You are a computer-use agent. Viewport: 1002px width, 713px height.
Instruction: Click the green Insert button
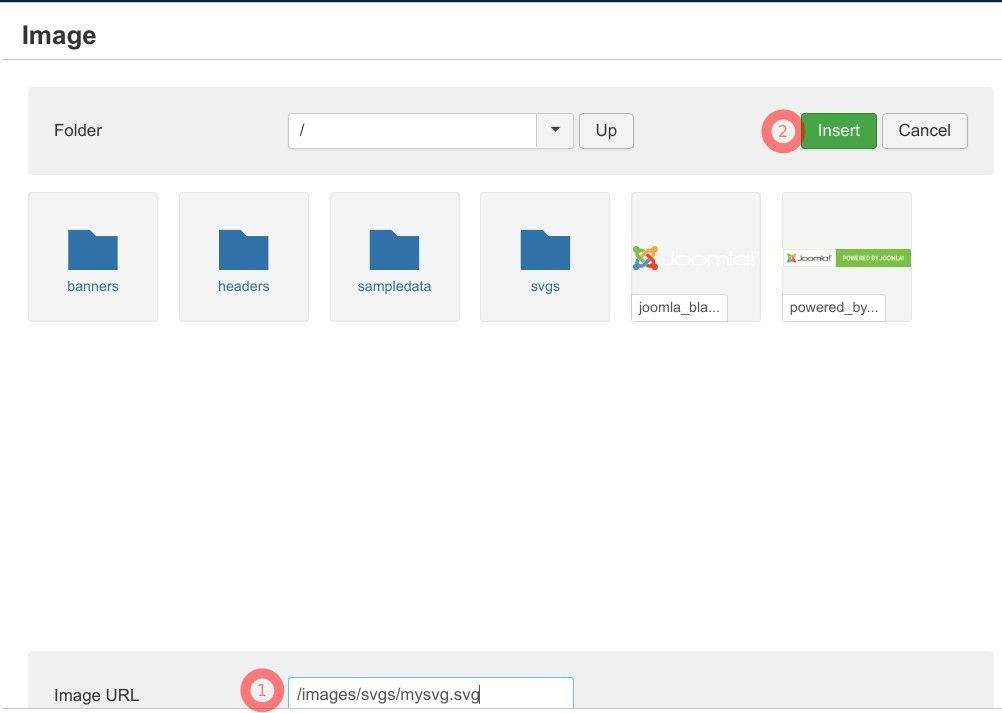838,130
